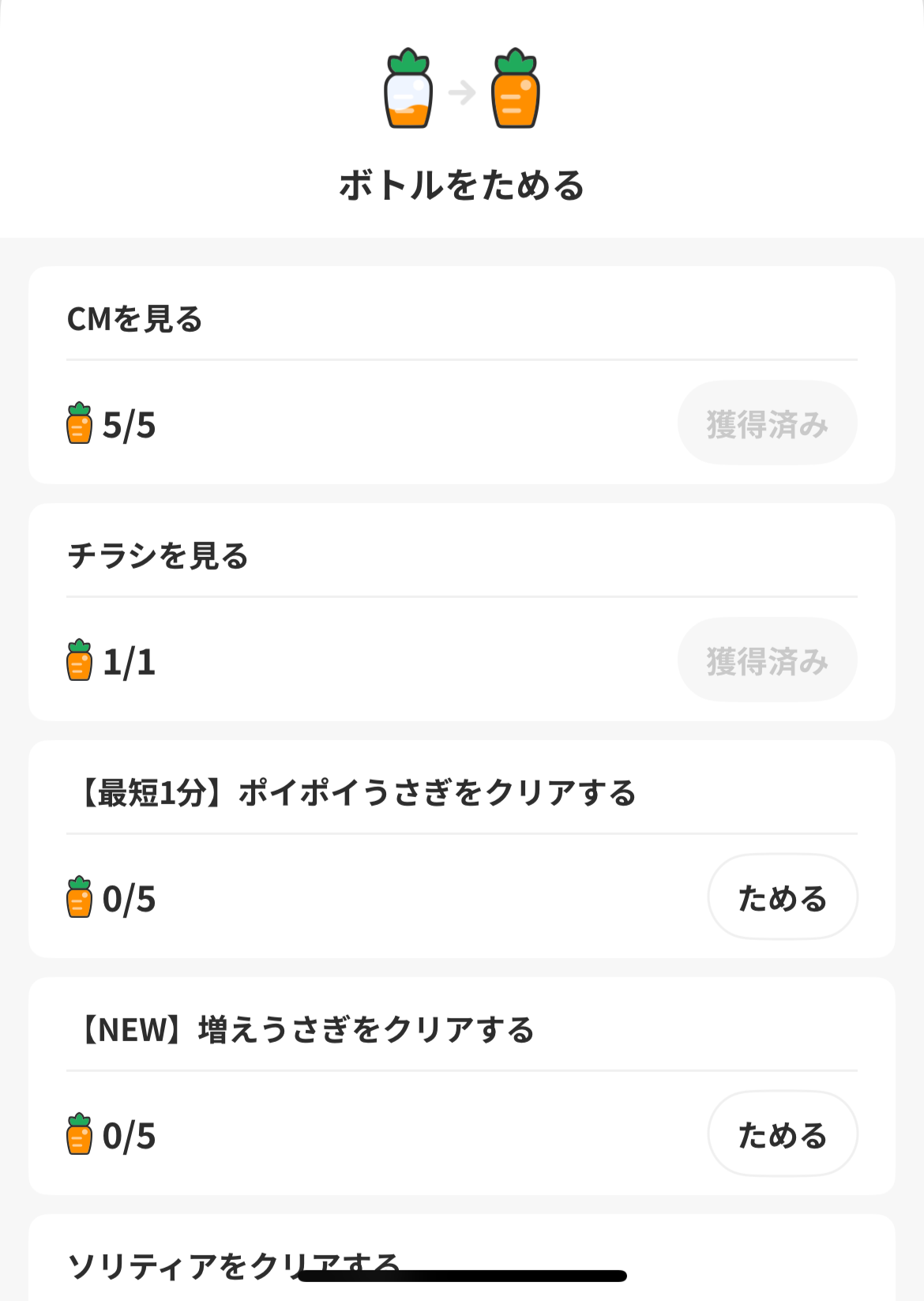Tap the home indicator bar at bottom
The height and width of the screenshot is (1301, 924).
462,1276
